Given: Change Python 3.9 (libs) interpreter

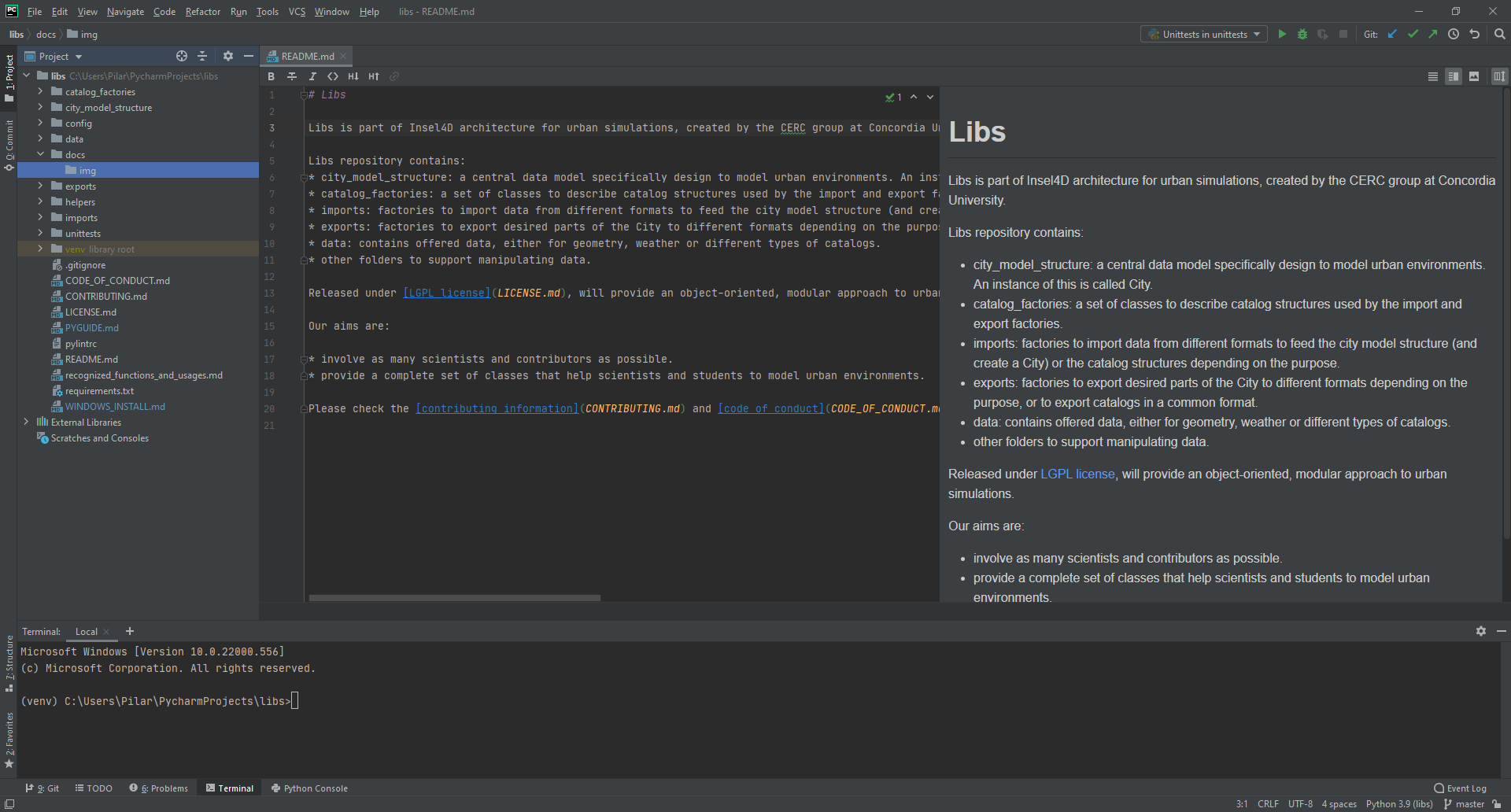Looking at the screenshot, I should tap(1399, 803).
